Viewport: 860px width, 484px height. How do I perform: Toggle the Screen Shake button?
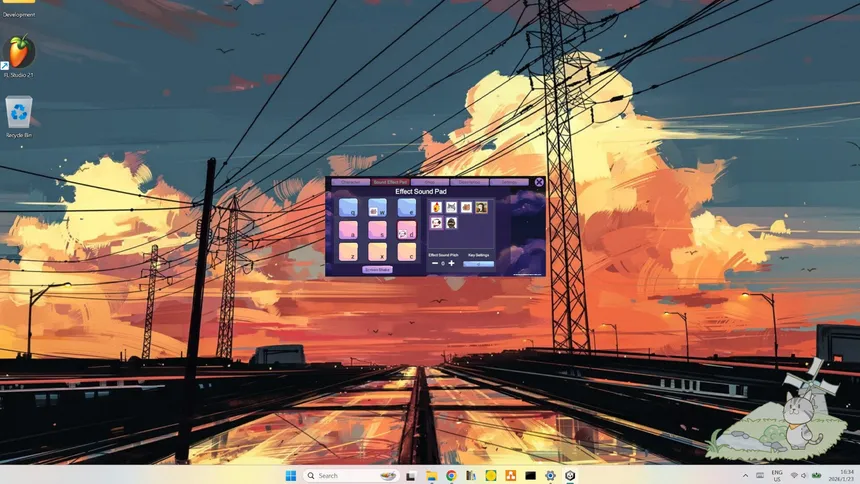click(377, 269)
